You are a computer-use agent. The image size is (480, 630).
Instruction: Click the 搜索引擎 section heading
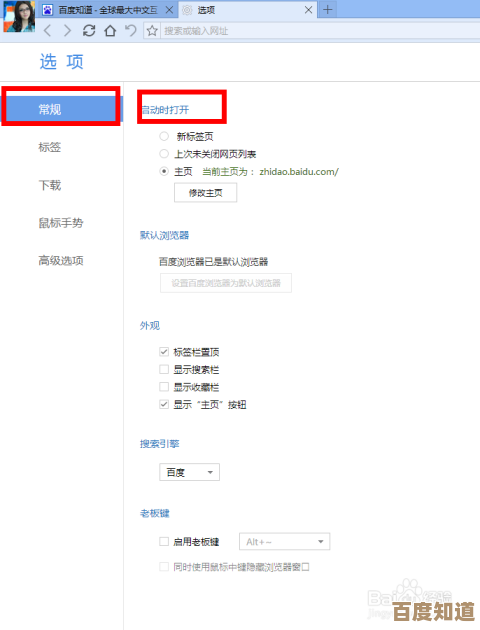point(159,444)
